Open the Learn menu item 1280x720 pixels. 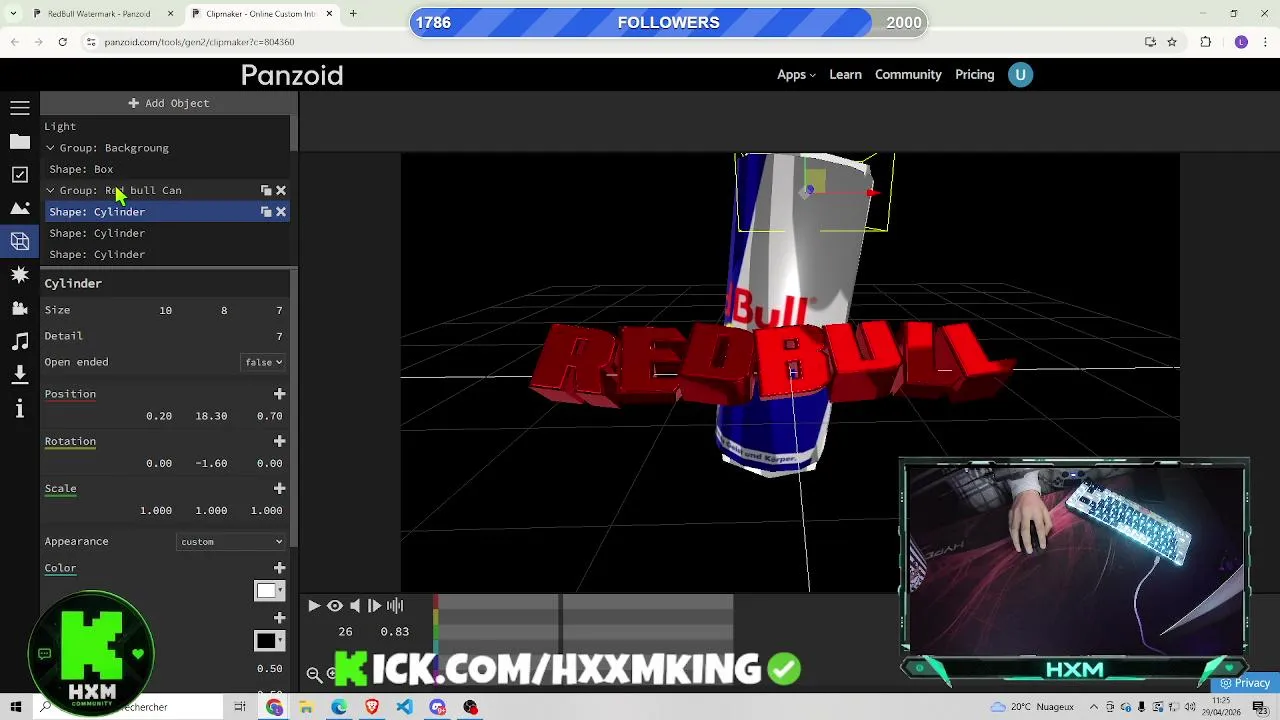click(845, 75)
